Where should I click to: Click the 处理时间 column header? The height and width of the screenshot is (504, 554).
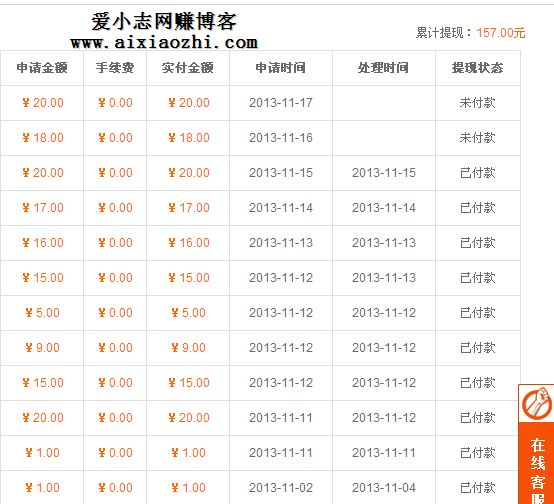pos(383,68)
